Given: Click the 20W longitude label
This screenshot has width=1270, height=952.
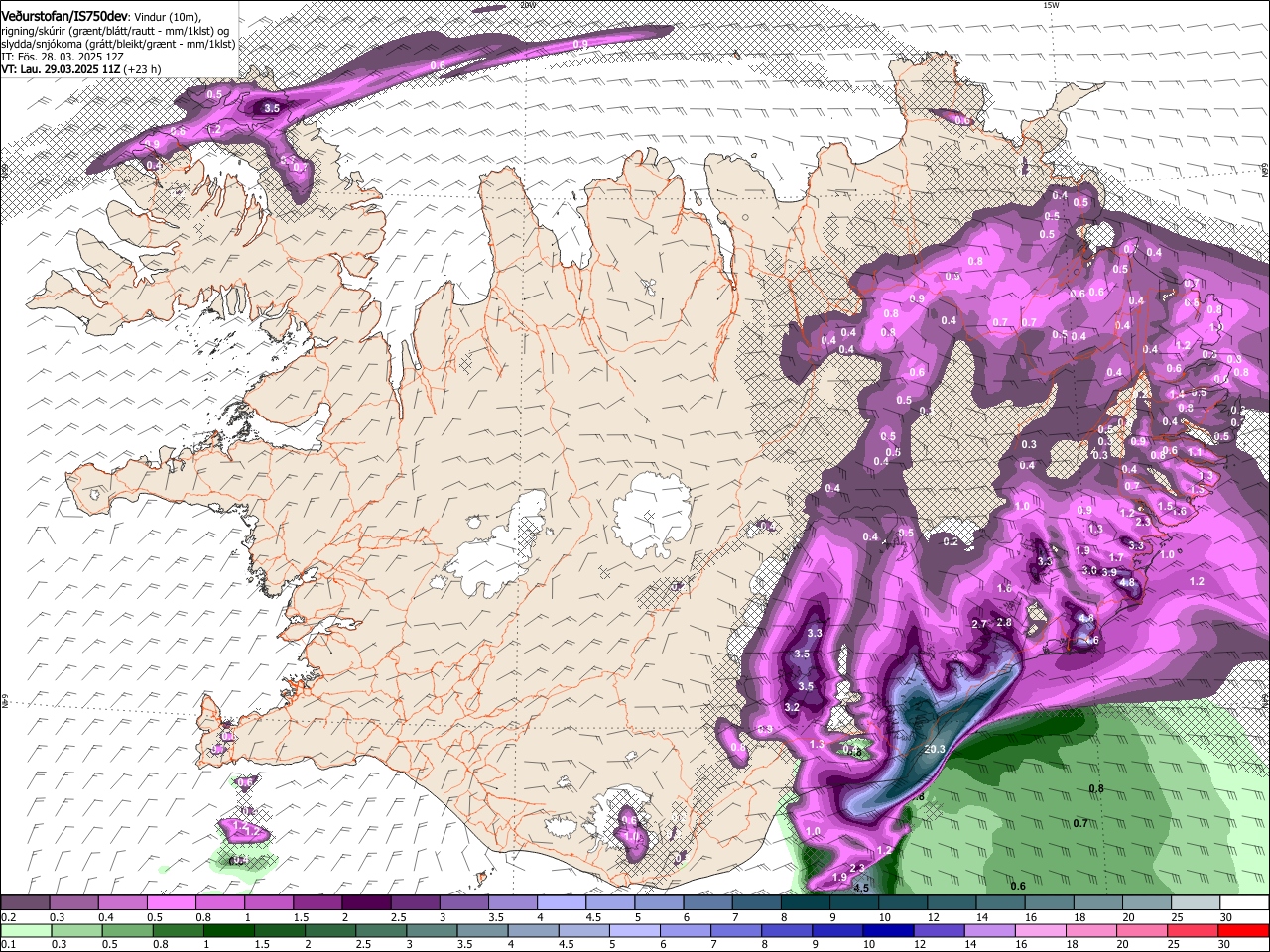Looking at the screenshot, I should [528, 5].
